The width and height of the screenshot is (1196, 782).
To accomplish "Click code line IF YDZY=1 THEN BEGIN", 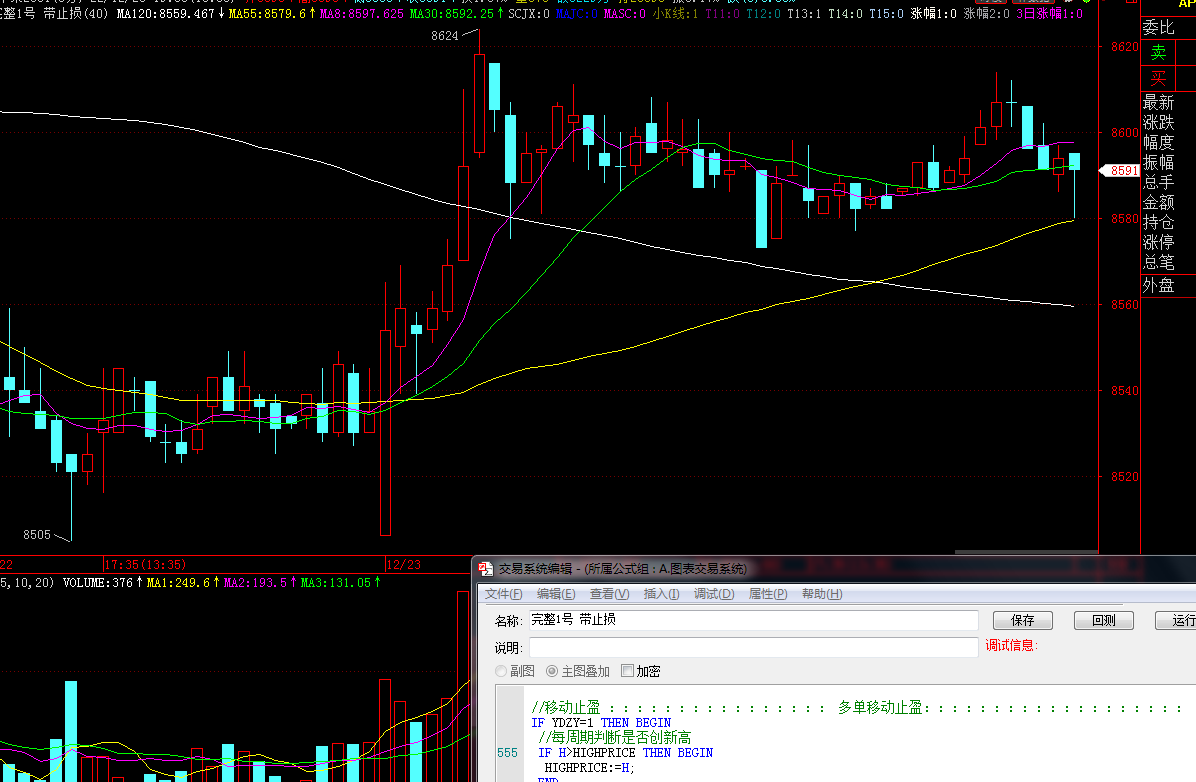I will [601, 722].
